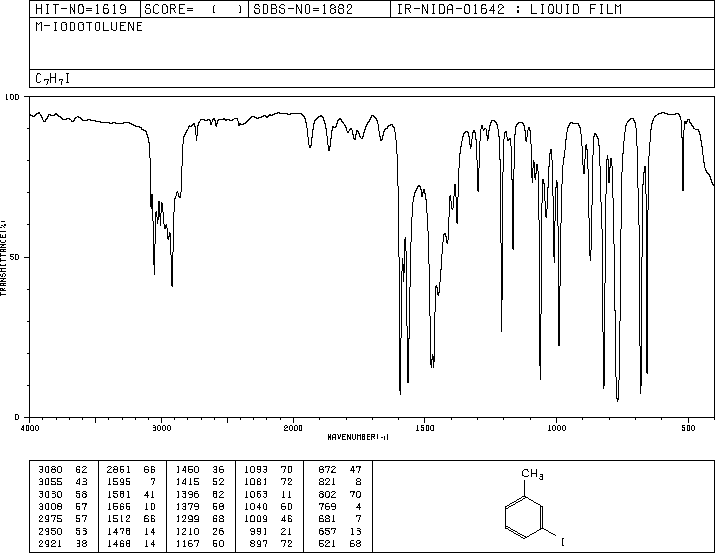Click the 1500 wavenumber axis label
The image size is (715, 553).
(425, 428)
